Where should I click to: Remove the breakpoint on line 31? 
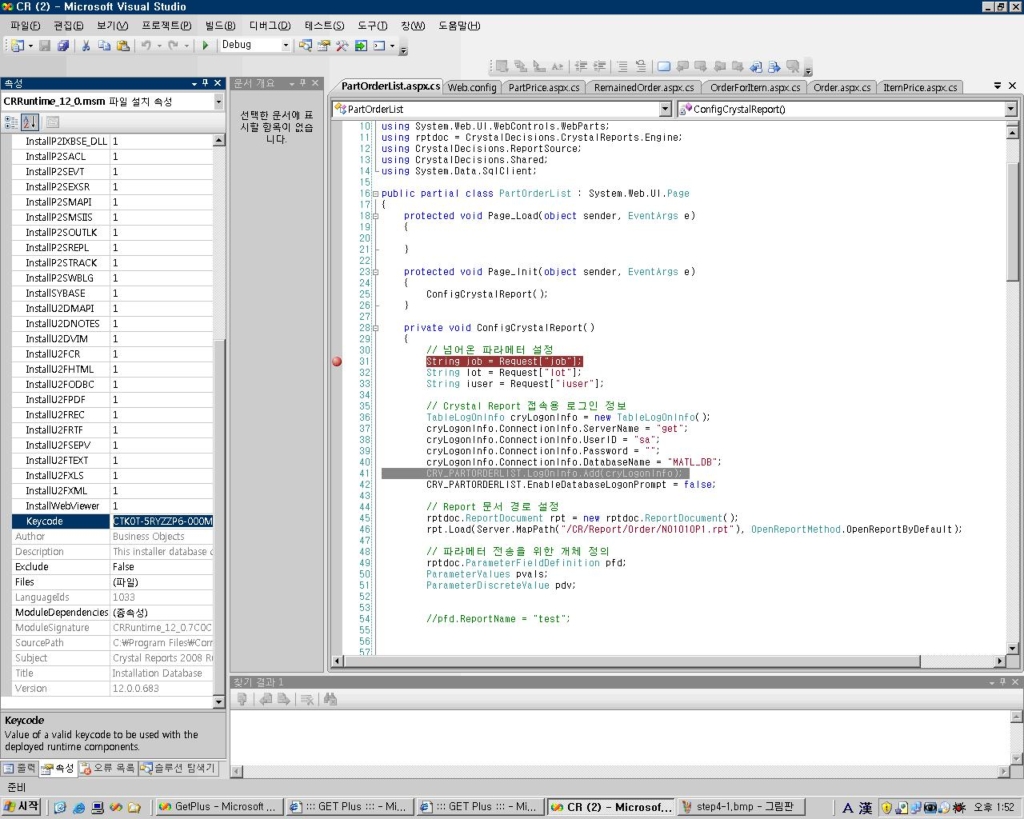coord(337,362)
